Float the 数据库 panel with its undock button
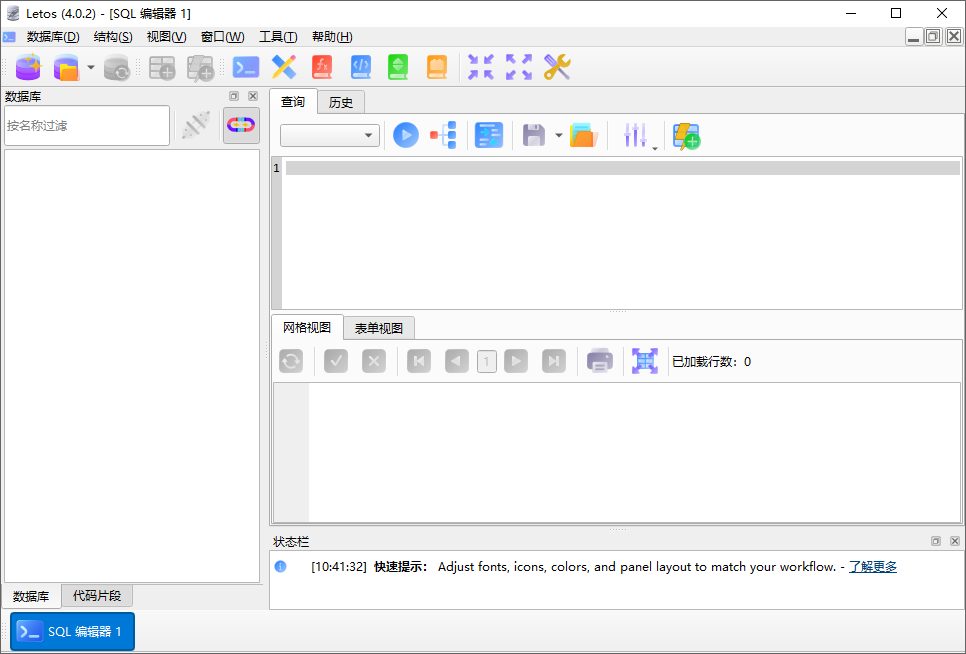The height and width of the screenshot is (654, 966). 234,96
